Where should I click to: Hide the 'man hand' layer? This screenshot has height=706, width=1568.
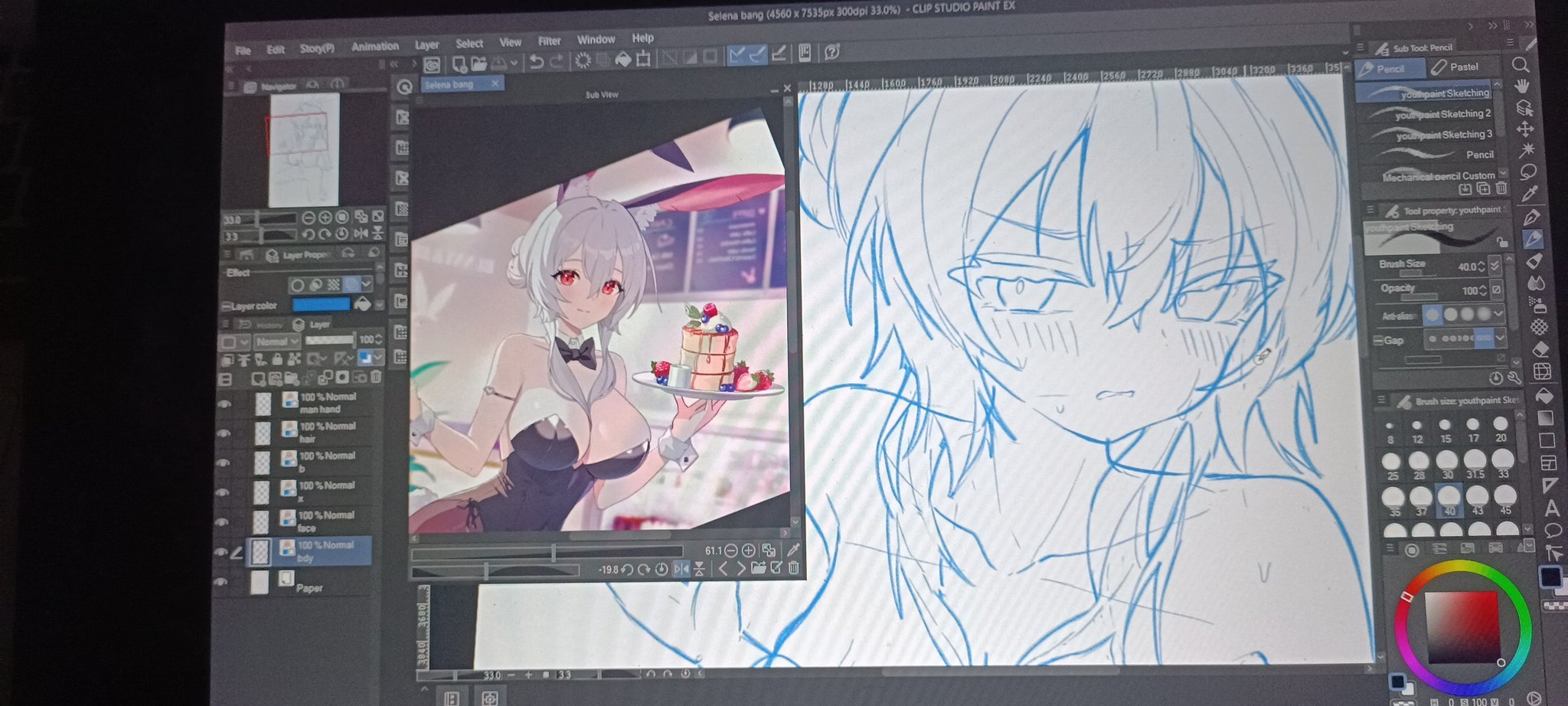(224, 404)
